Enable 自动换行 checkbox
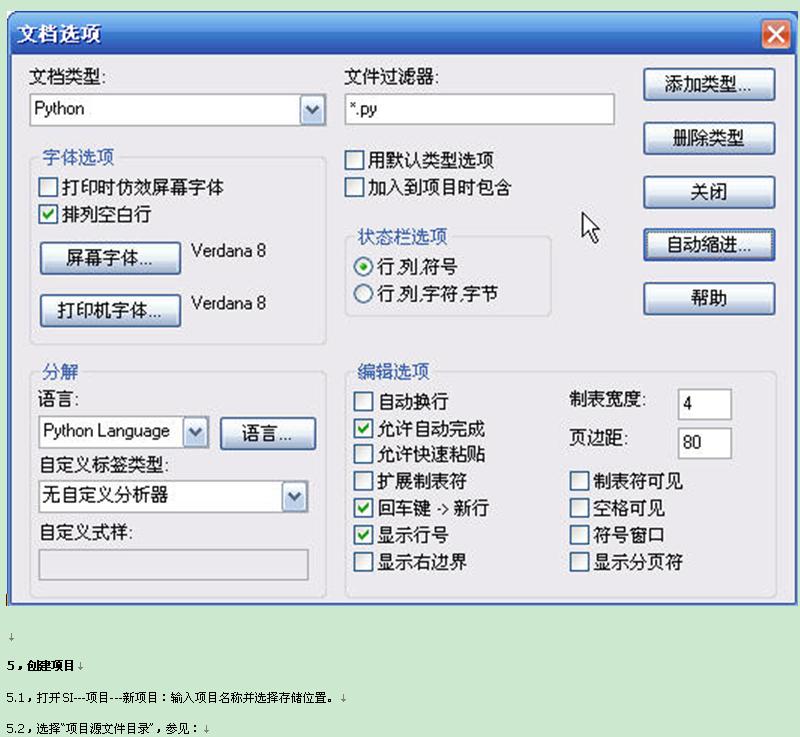Screen dimensions: 800x737 coord(363,401)
